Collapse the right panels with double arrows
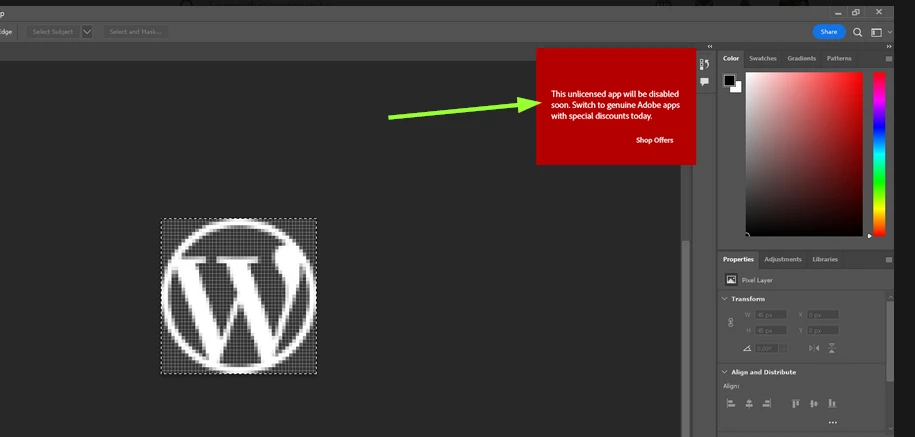The width and height of the screenshot is (915, 437). (x=889, y=46)
